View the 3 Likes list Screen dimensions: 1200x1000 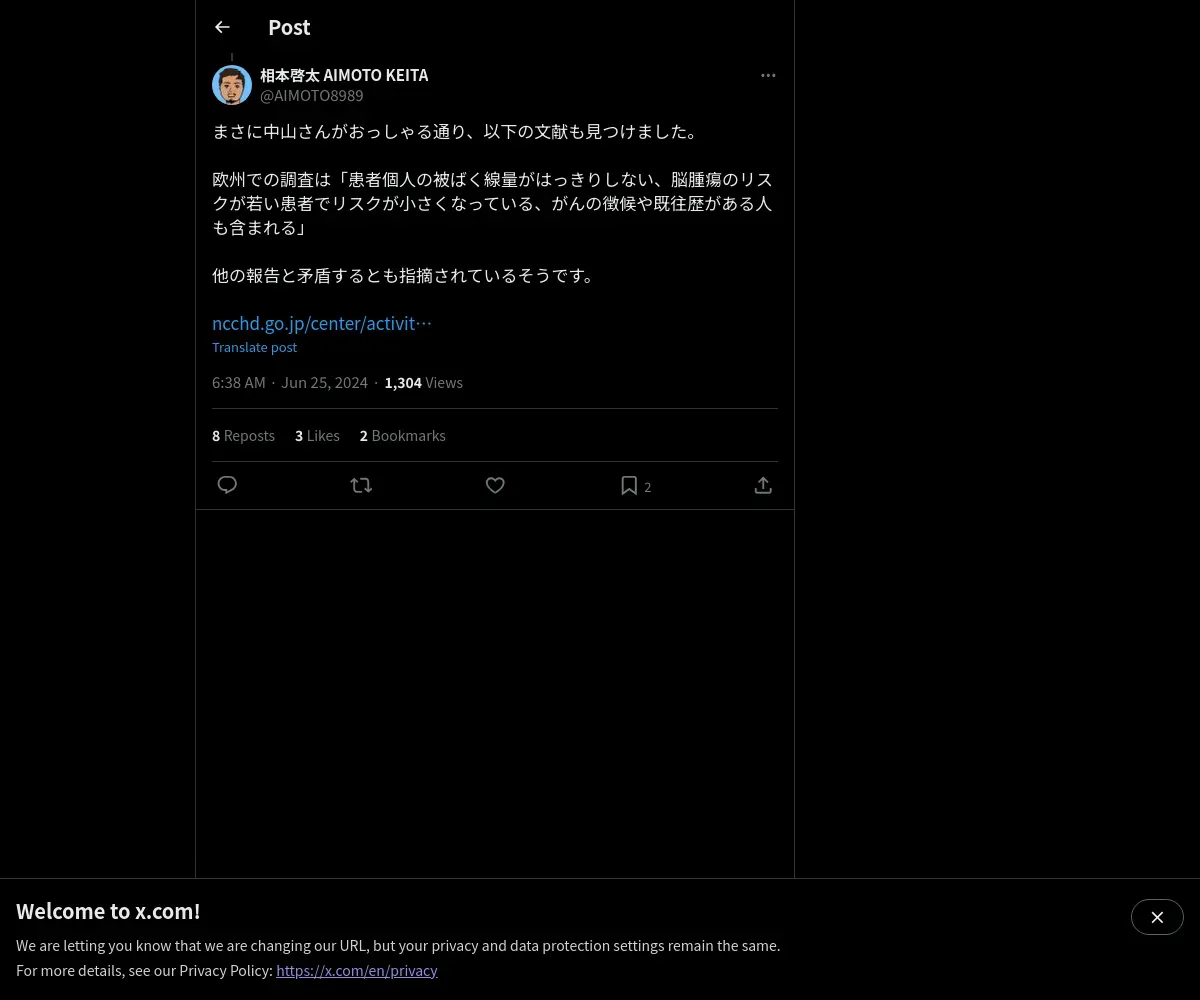[x=317, y=435]
